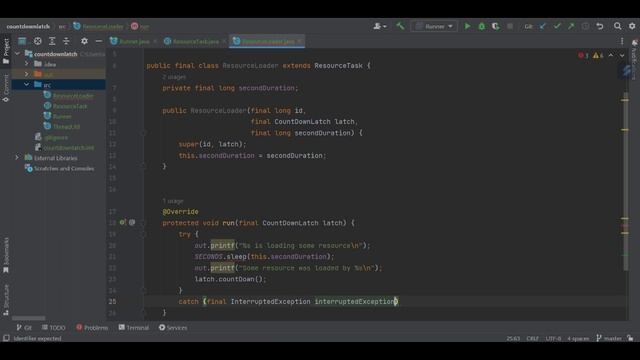Open Problems tool window
The height and width of the screenshot is (360, 640).
(x=92, y=327)
